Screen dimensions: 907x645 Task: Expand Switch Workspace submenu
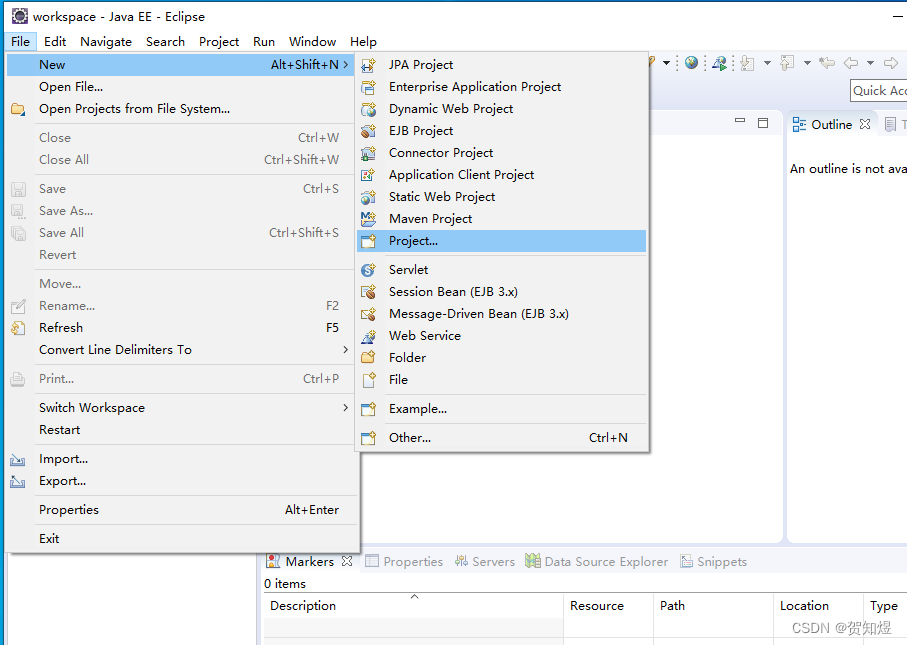click(345, 407)
